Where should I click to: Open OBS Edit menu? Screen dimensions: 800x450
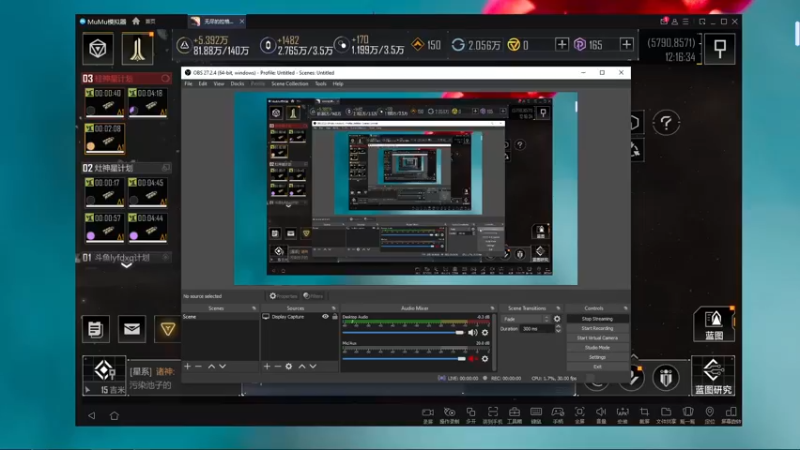point(203,84)
